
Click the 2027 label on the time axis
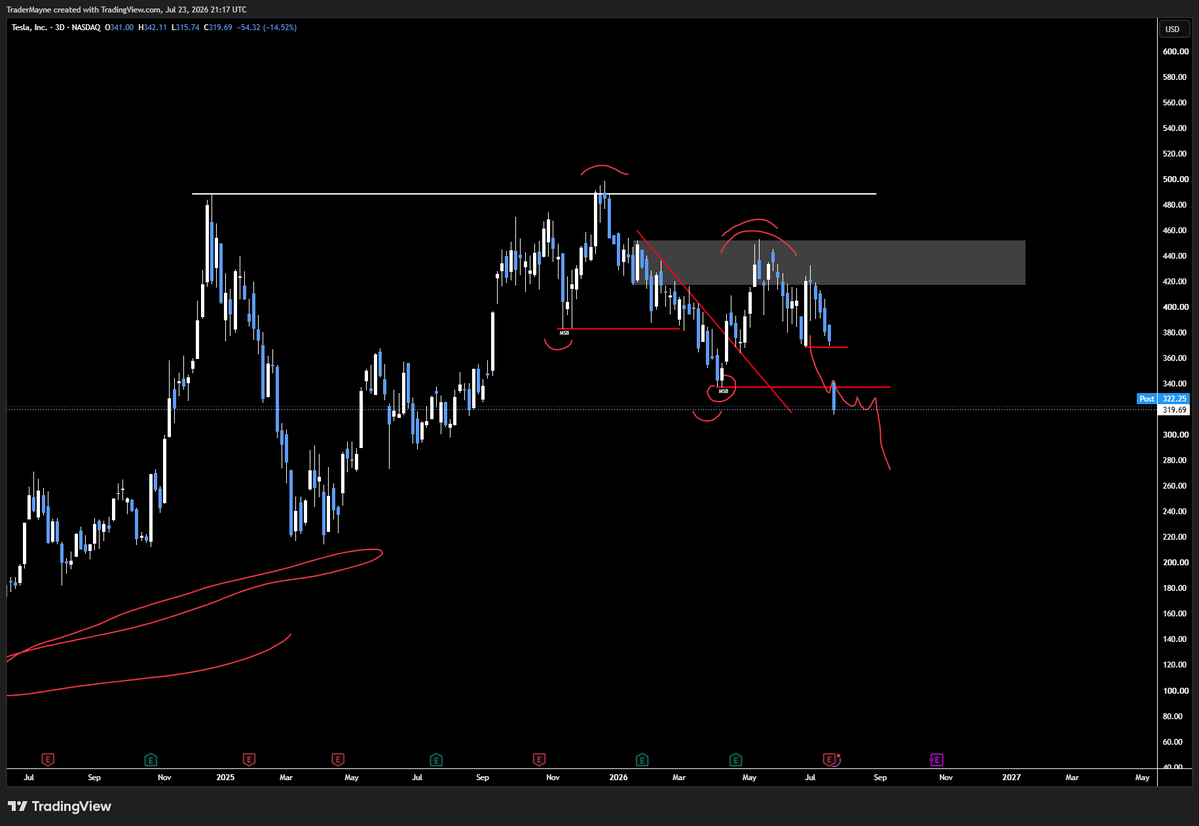(x=1011, y=777)
